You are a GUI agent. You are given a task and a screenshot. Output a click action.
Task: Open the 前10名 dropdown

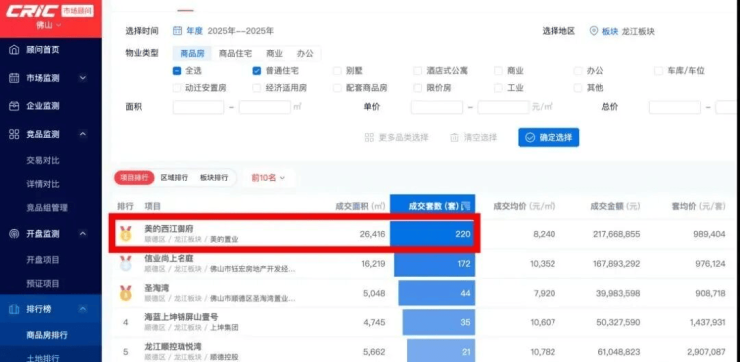click(x=268, y=178)
